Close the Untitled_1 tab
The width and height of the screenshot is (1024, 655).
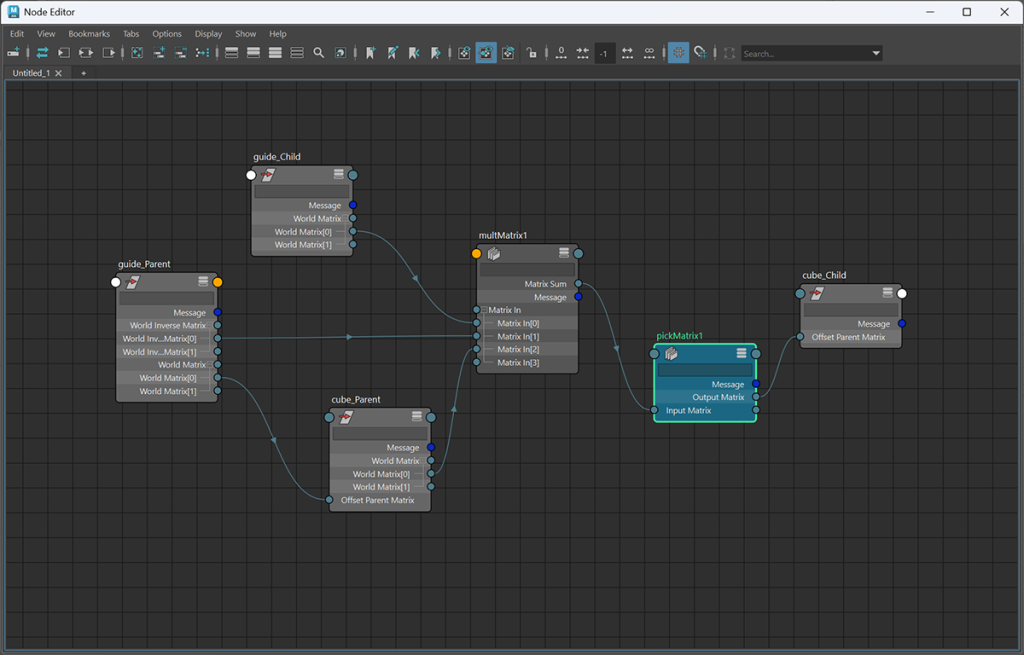point(58,73)
